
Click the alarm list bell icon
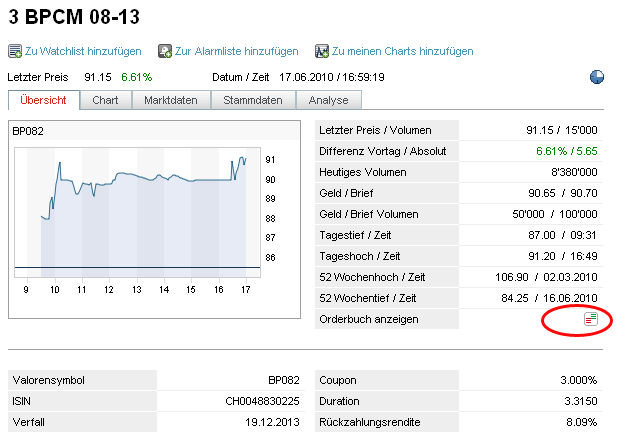pyautogui.click(x=165, y=51)
